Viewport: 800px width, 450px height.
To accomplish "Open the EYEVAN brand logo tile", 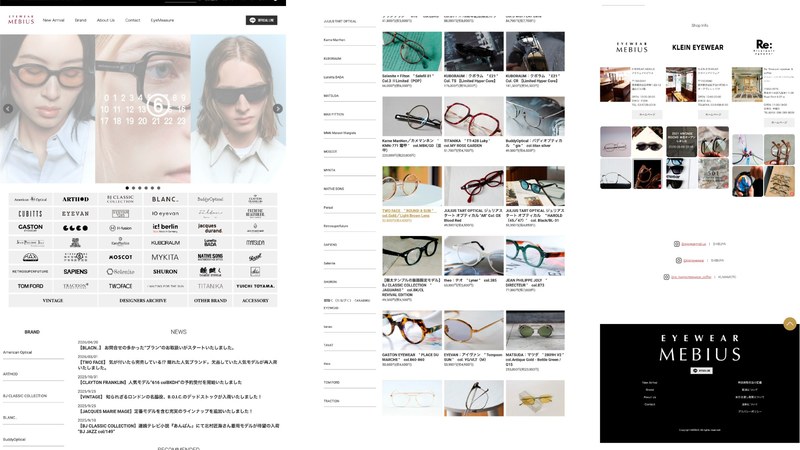I will 76,214.
